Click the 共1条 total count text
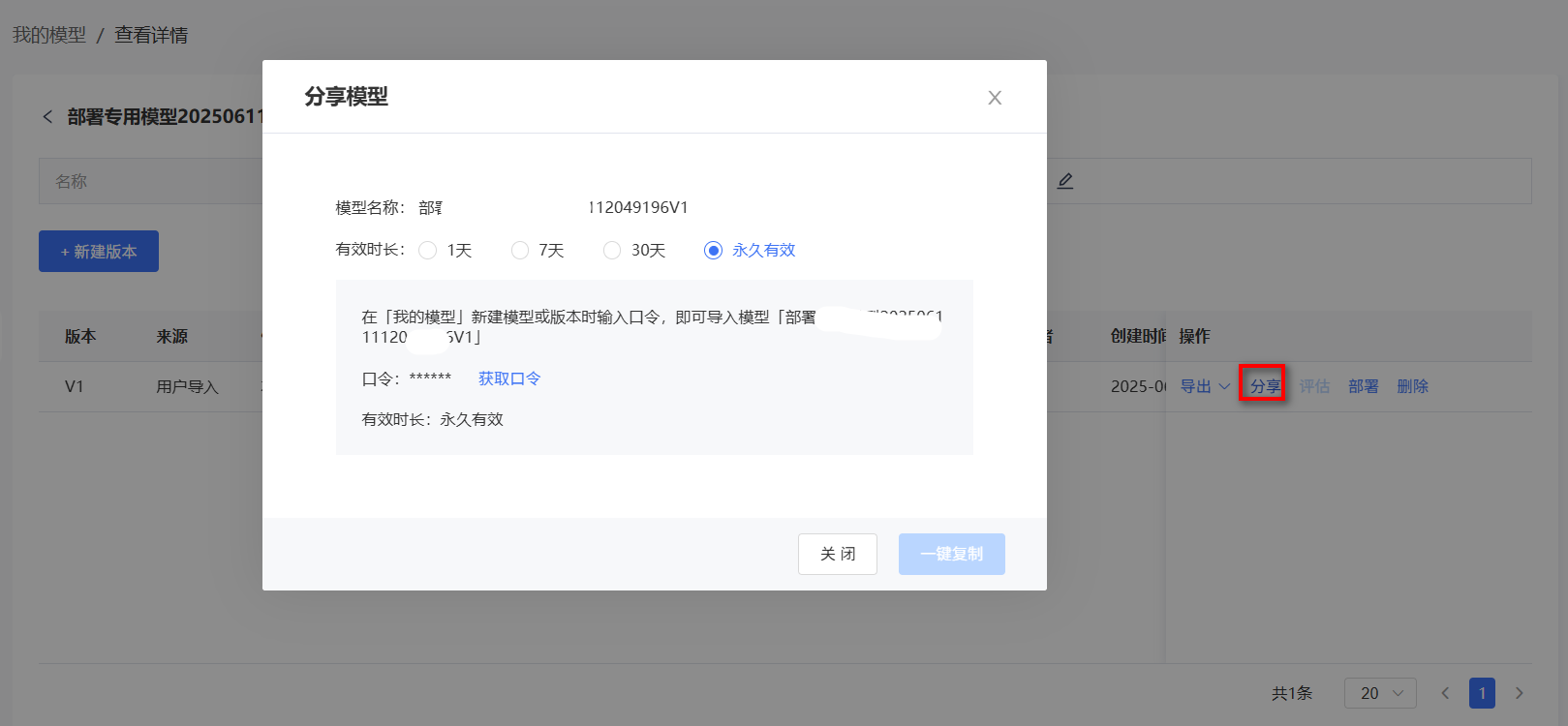 [x=1292, y=693]
